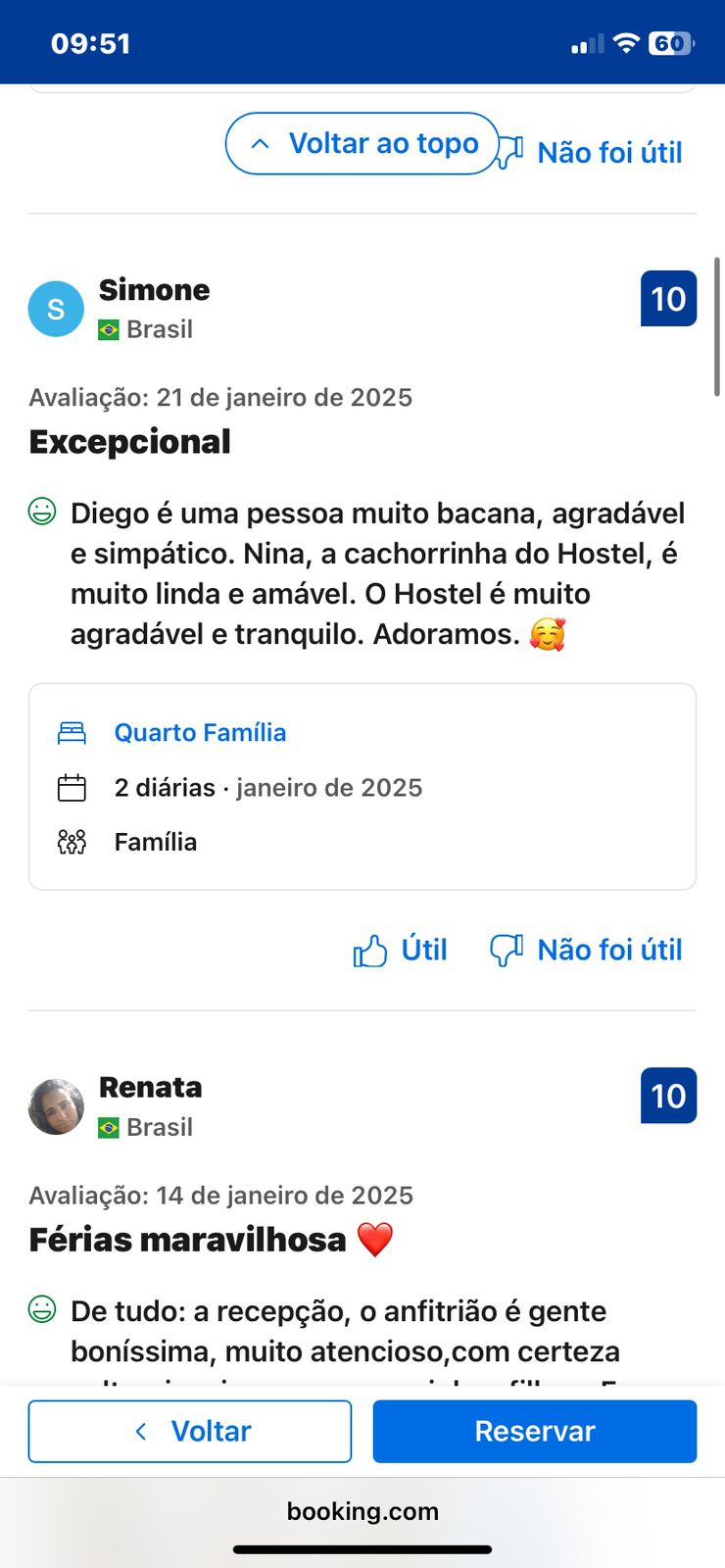Tap the top Não foi útil option
Image resolution: width=725 pixels, height=1568 pixels.
609,153
